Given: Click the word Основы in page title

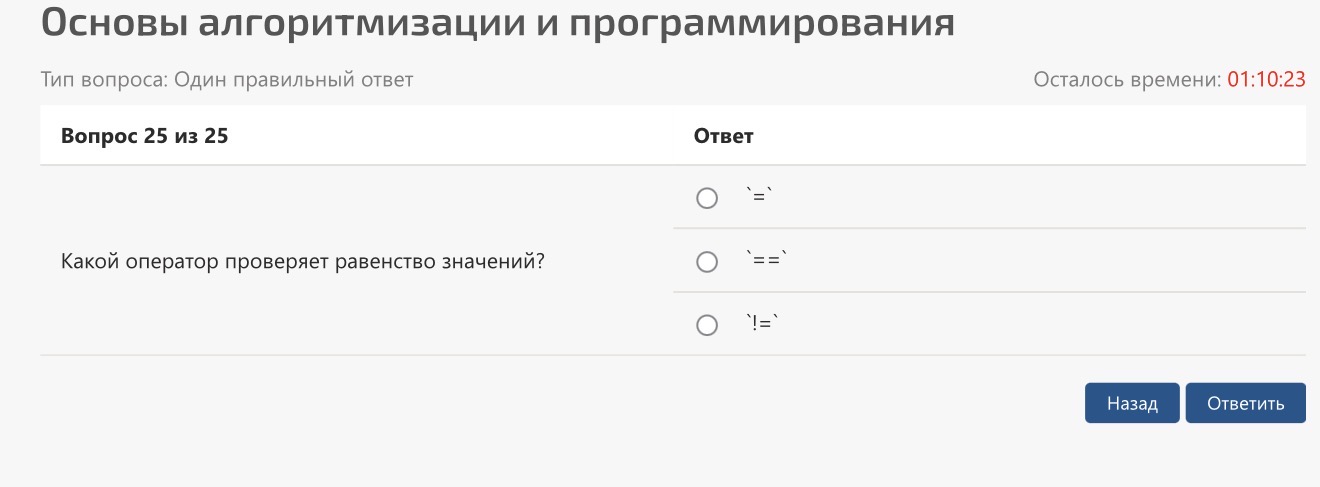Looking at the screenshot, I should pos(113,22).
